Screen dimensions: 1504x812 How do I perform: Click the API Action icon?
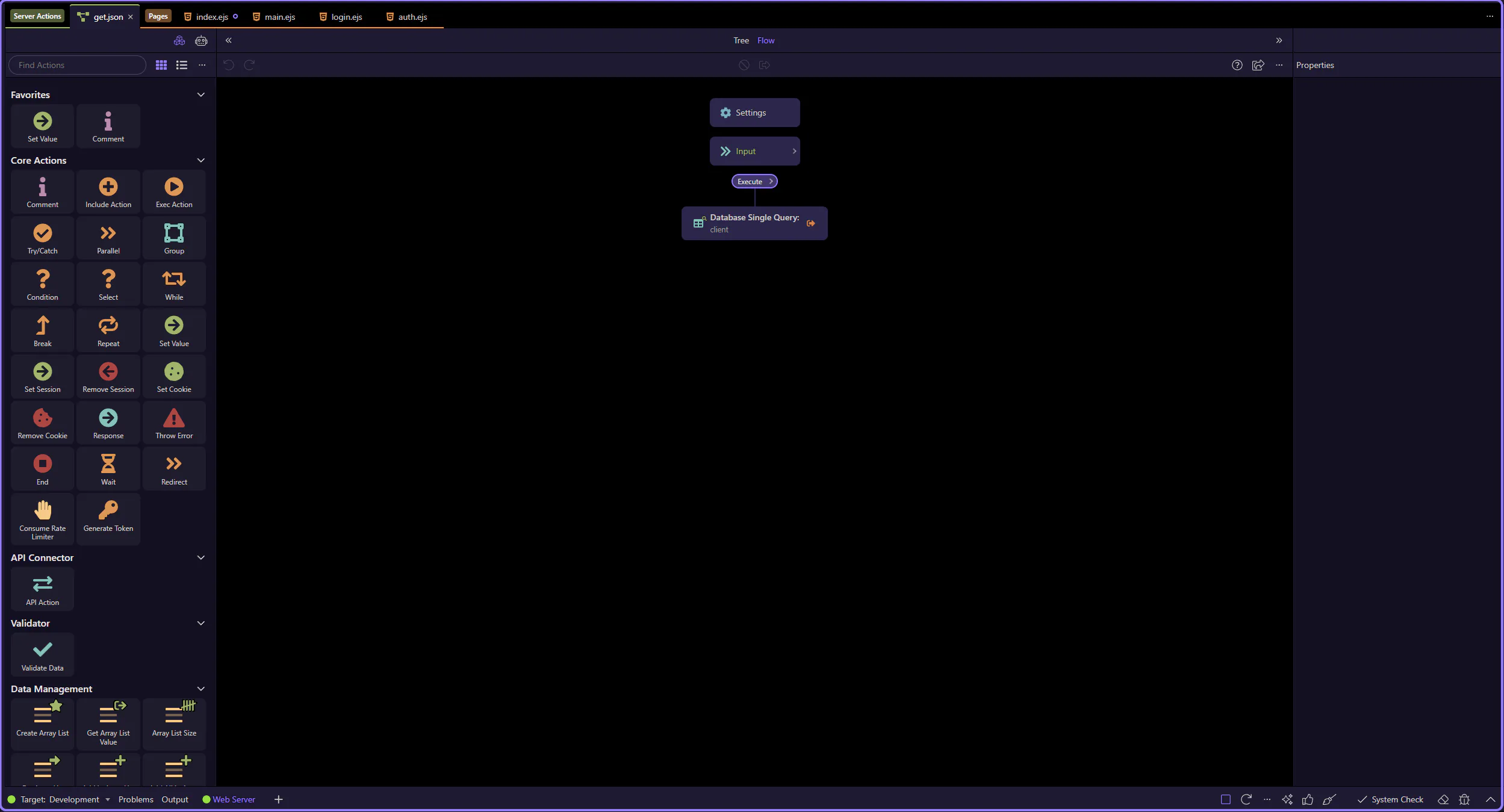click(42, 583)
